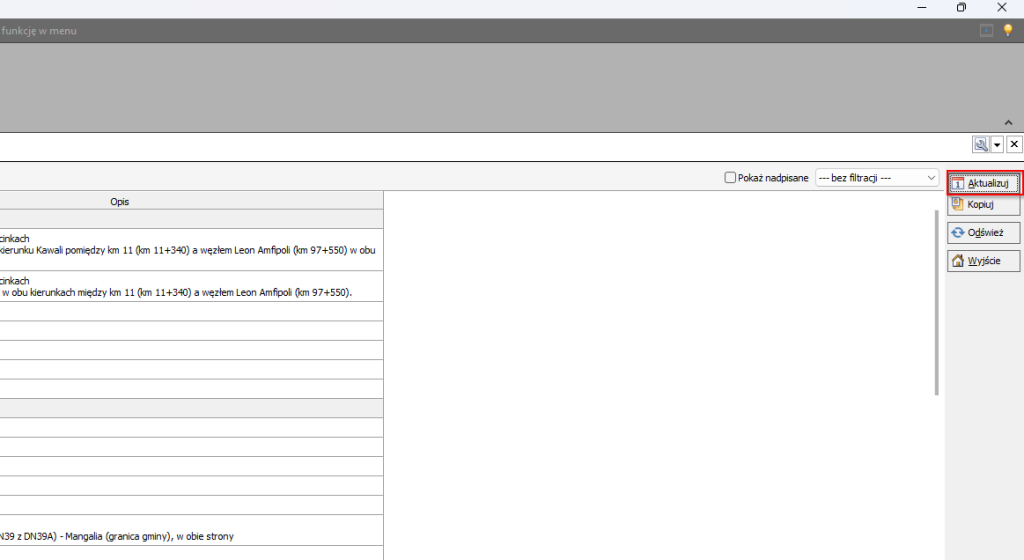This screenshot has width=1024, height=560.
Task: Select the row mentioning kierunku Kawali
Action: point(188,250)
